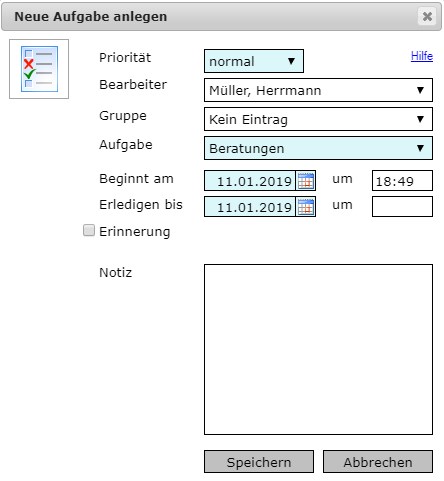
Task: Click the Aufgabe dropdown arrow
Action: tap(420, 148)
